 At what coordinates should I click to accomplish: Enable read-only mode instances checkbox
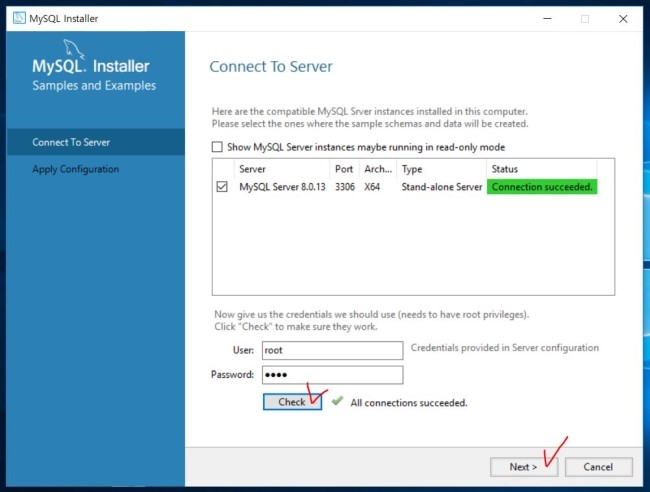pyautogui.click(x=217, y=147)
